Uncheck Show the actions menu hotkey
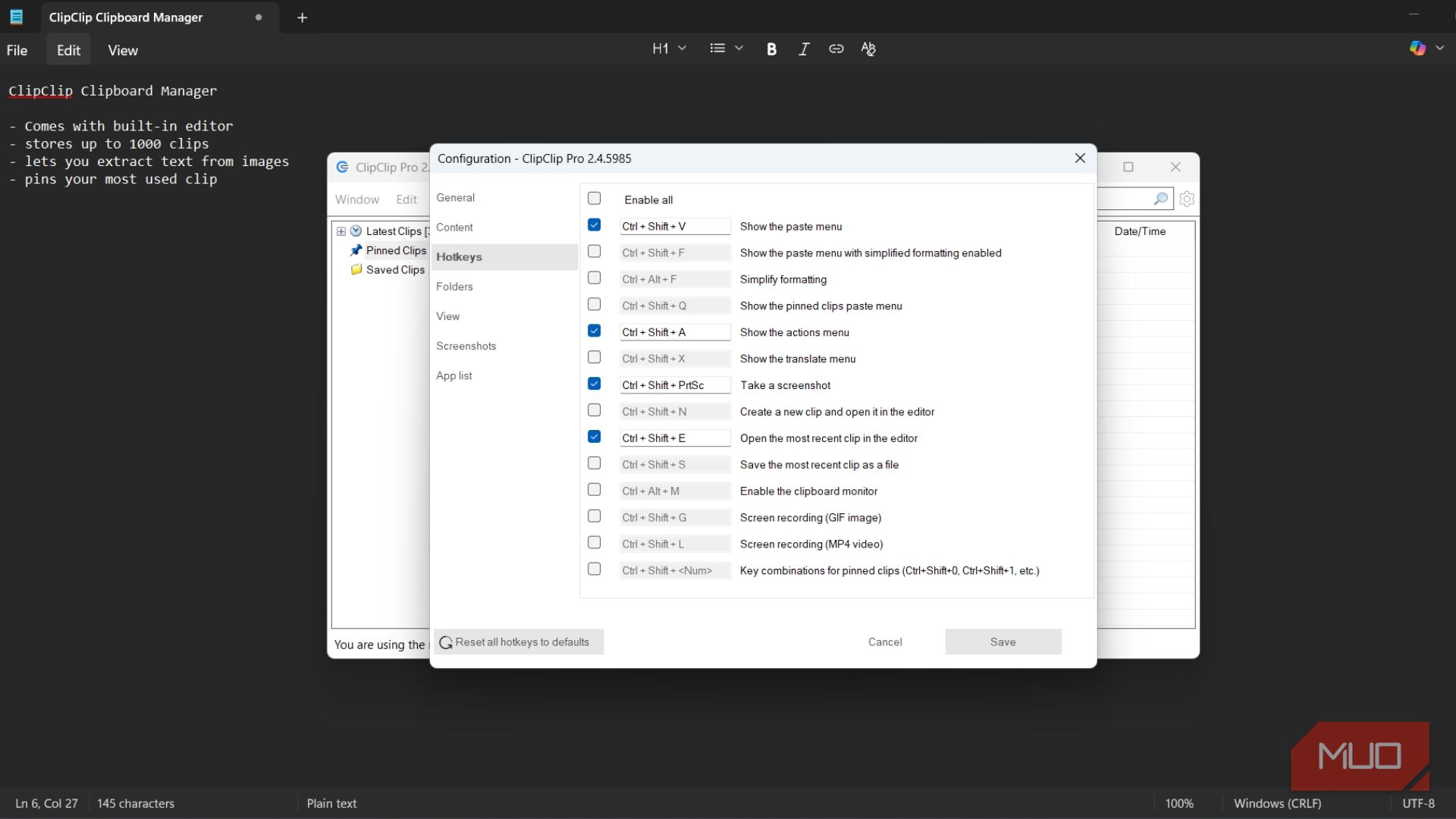The image size is (1456, 819). coord(595,331)
